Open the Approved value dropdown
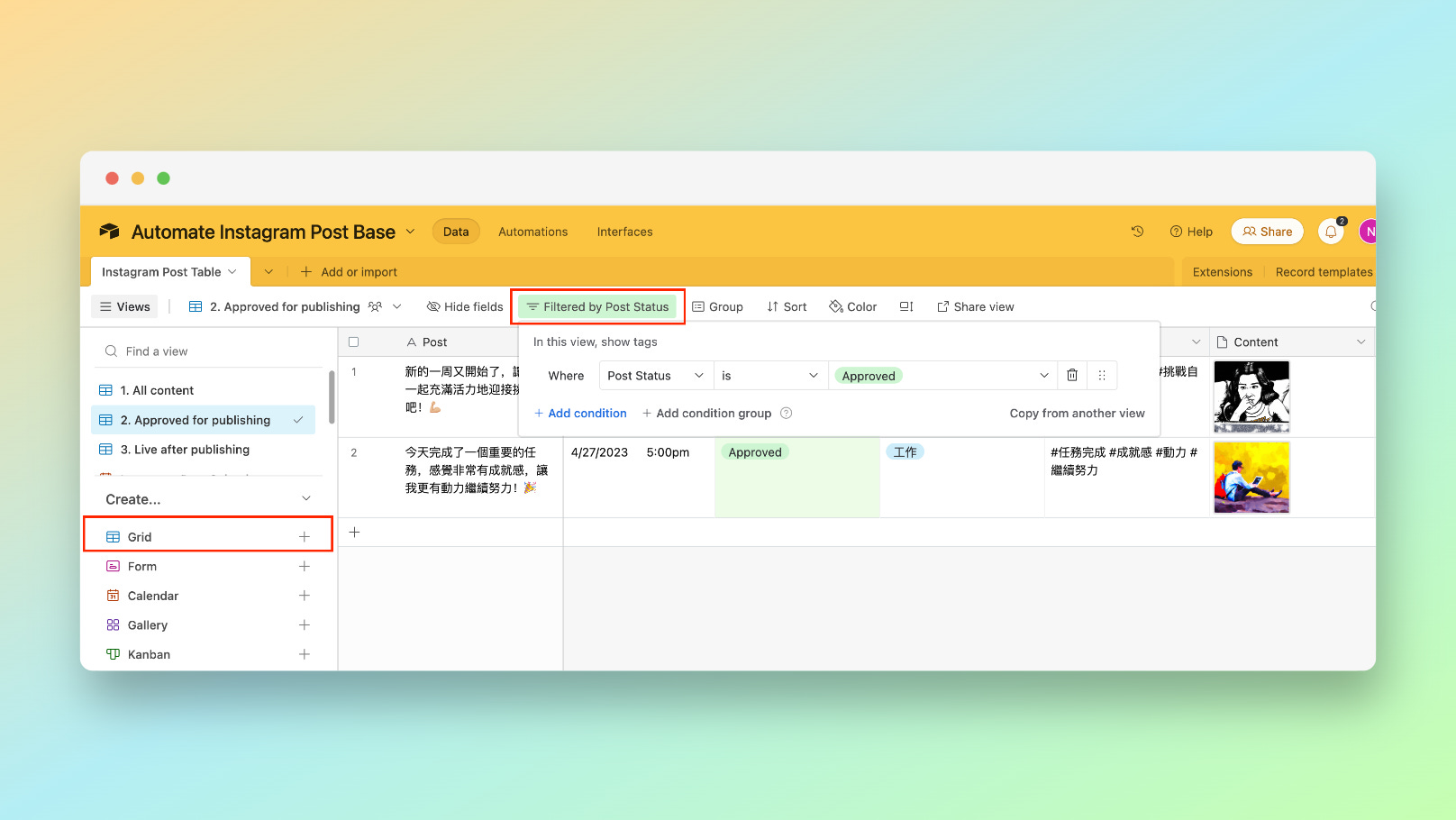The image size is (1456, 820). coord(942,376)
